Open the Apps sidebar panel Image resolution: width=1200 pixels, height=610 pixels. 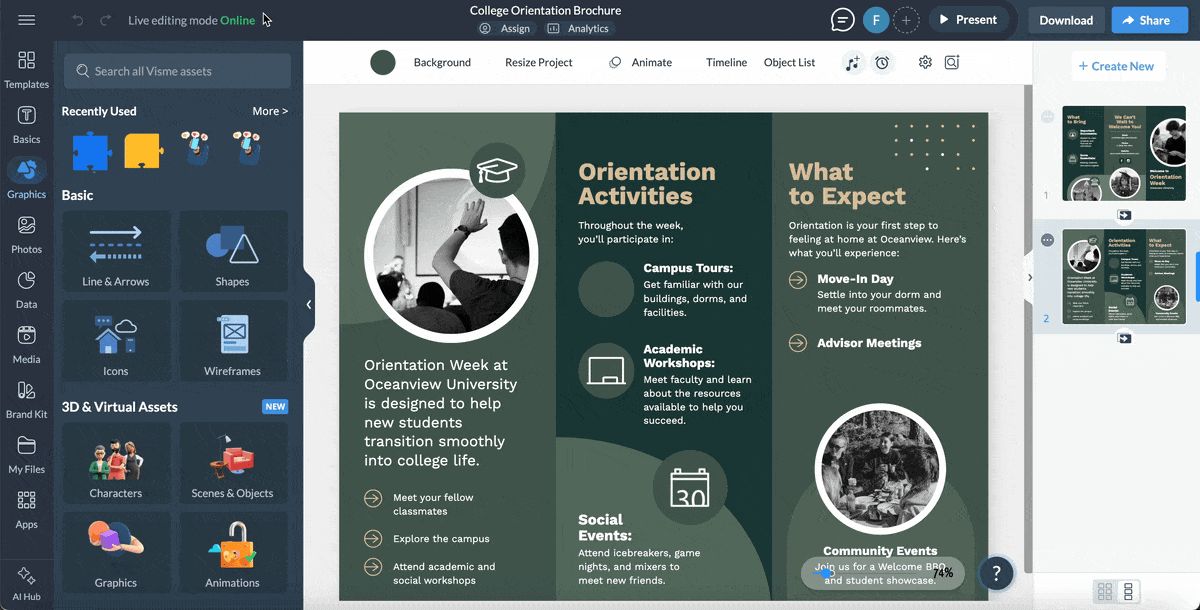click(x=27, y=510)
